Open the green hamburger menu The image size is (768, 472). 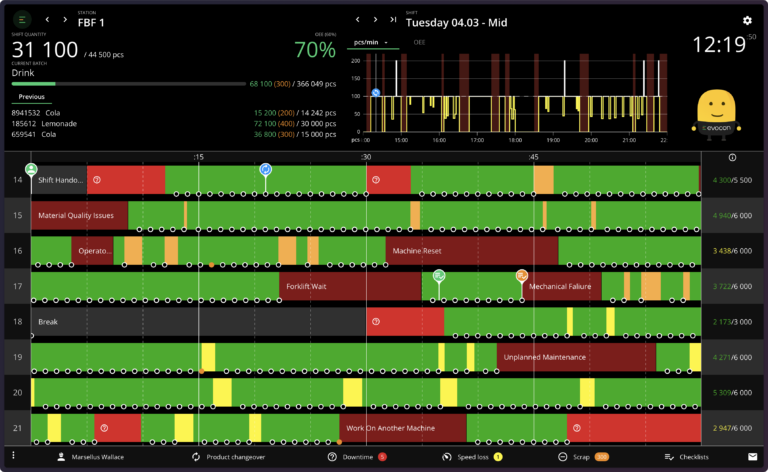22,19
